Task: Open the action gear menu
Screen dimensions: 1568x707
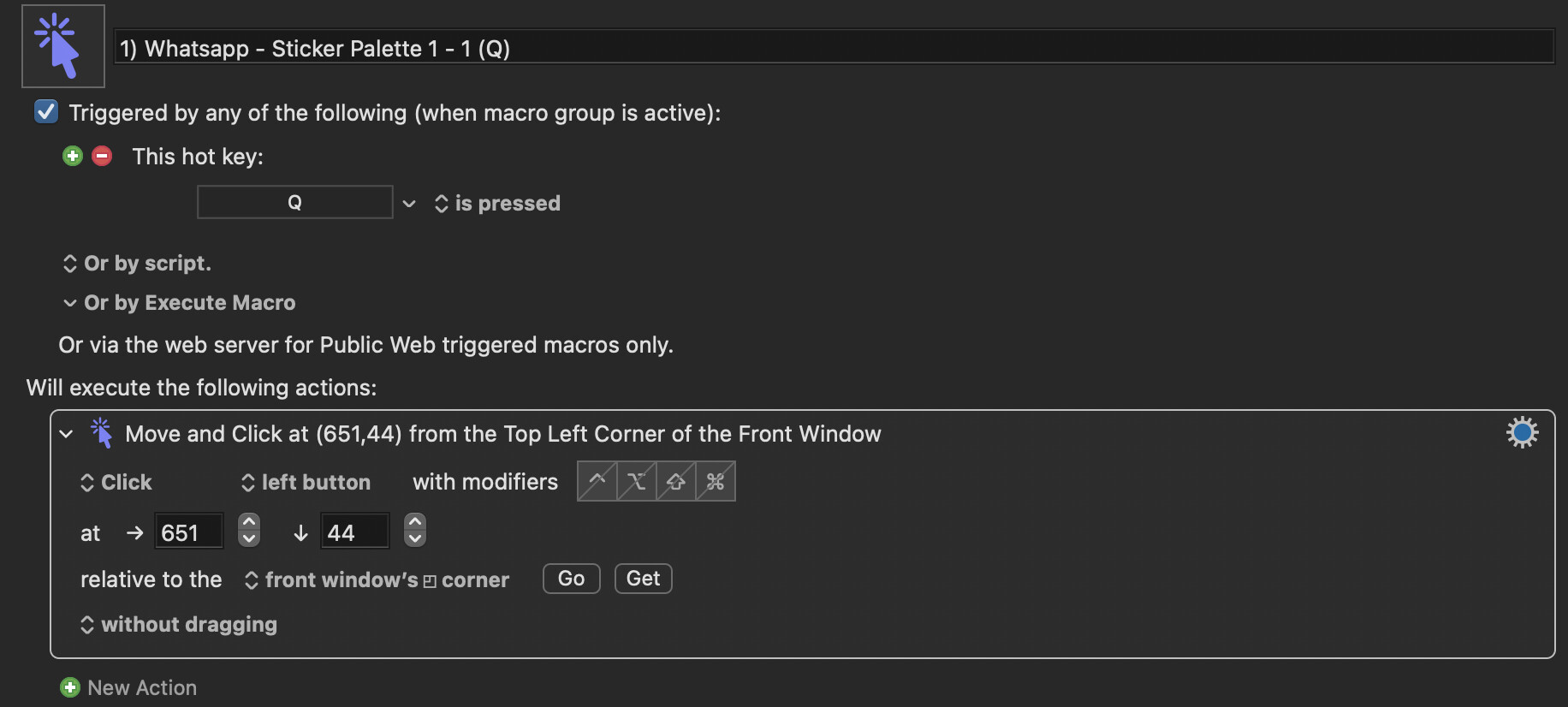Action: tap(1522, 432)
